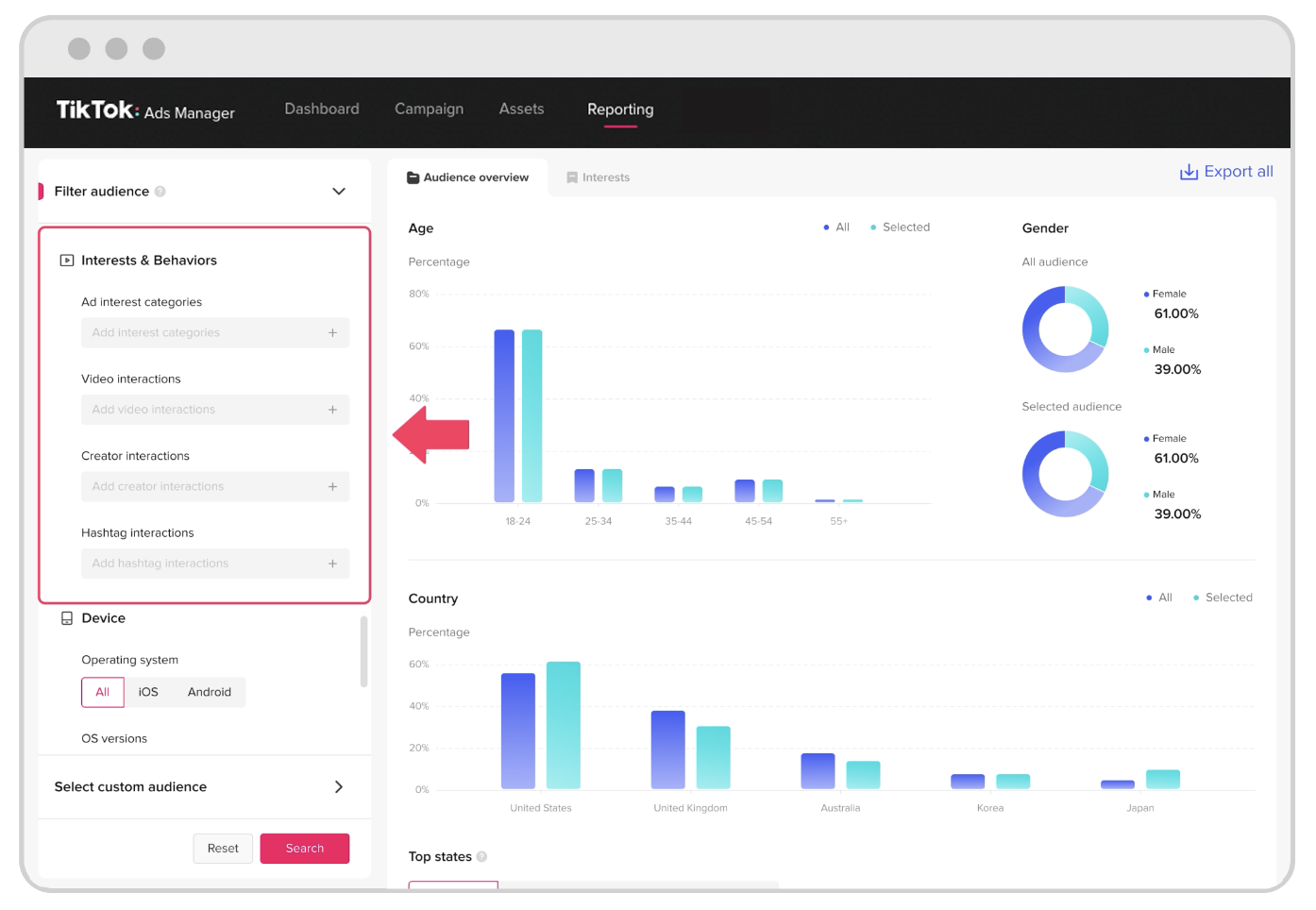Screen dimensions: 1316x910
Task: Click the Male legend under Selected audience
Action: pos(1159,495)
